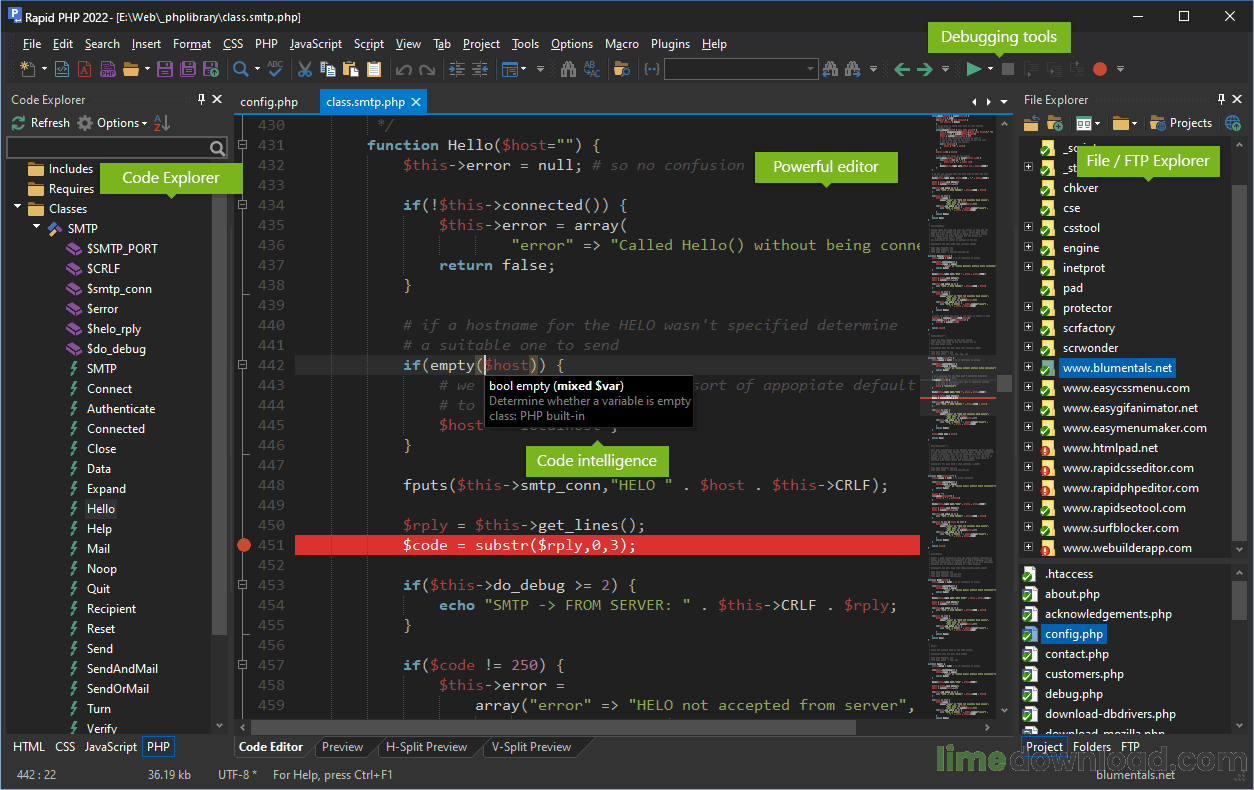Click the new PHP file icon
This screenshot has width=1254, height=790.
click(108, 69)
